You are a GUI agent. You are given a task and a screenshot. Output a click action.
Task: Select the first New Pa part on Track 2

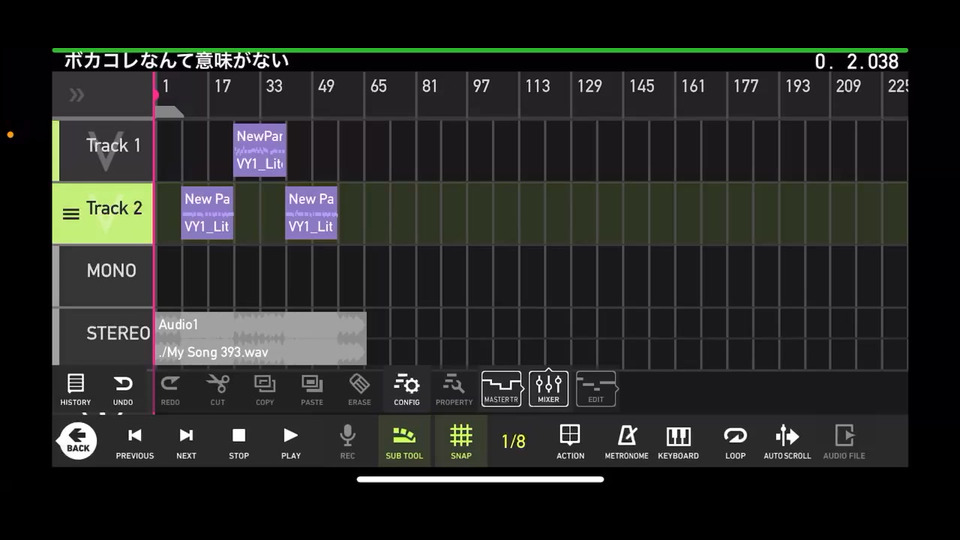click(x=208, y=212)
